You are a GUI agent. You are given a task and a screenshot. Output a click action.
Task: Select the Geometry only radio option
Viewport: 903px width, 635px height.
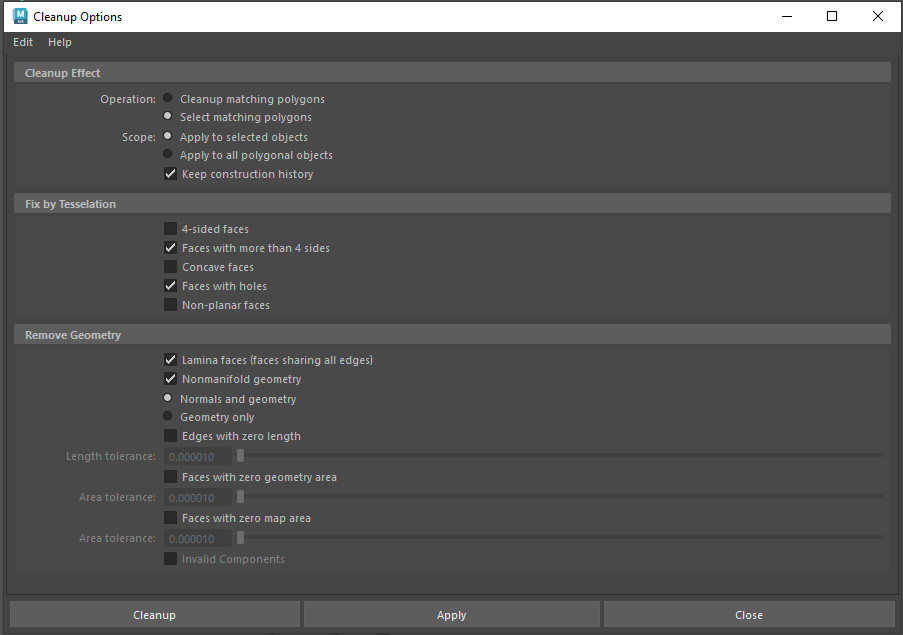coord(168,417)
